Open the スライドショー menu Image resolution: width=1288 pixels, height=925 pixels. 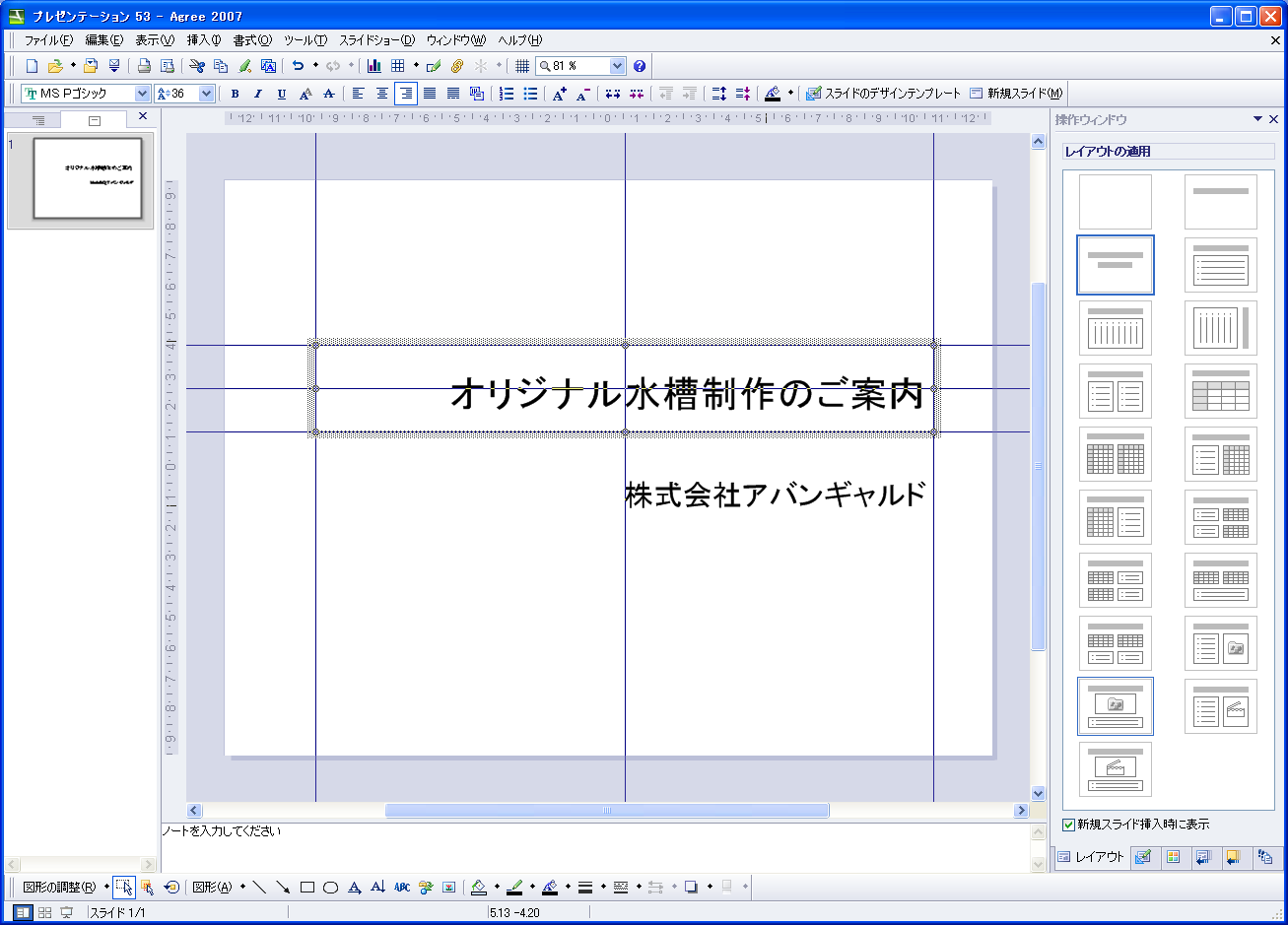tap(377, 40)
